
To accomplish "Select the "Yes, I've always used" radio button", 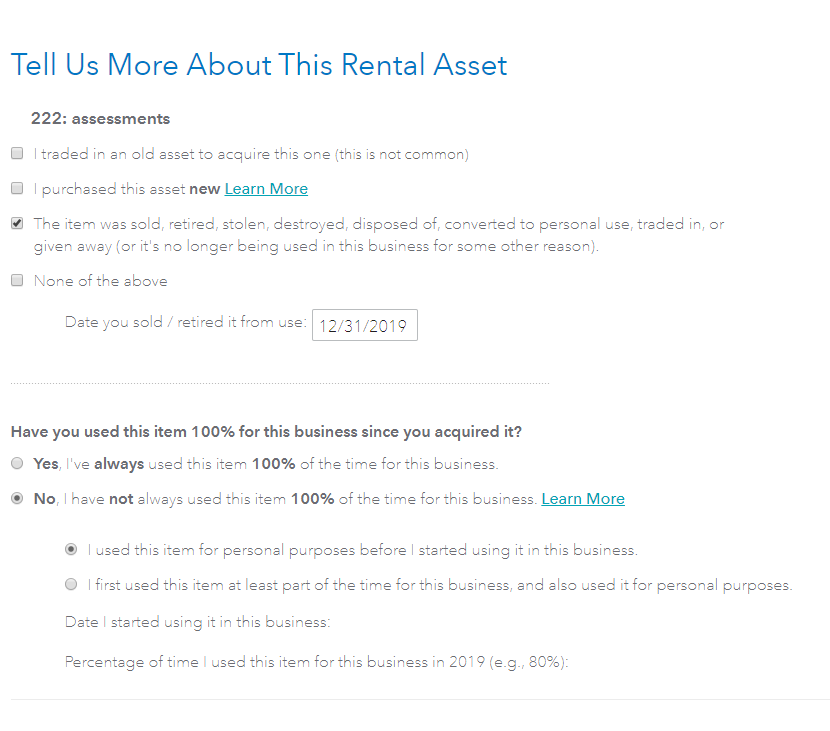I will tap(17, 464).
